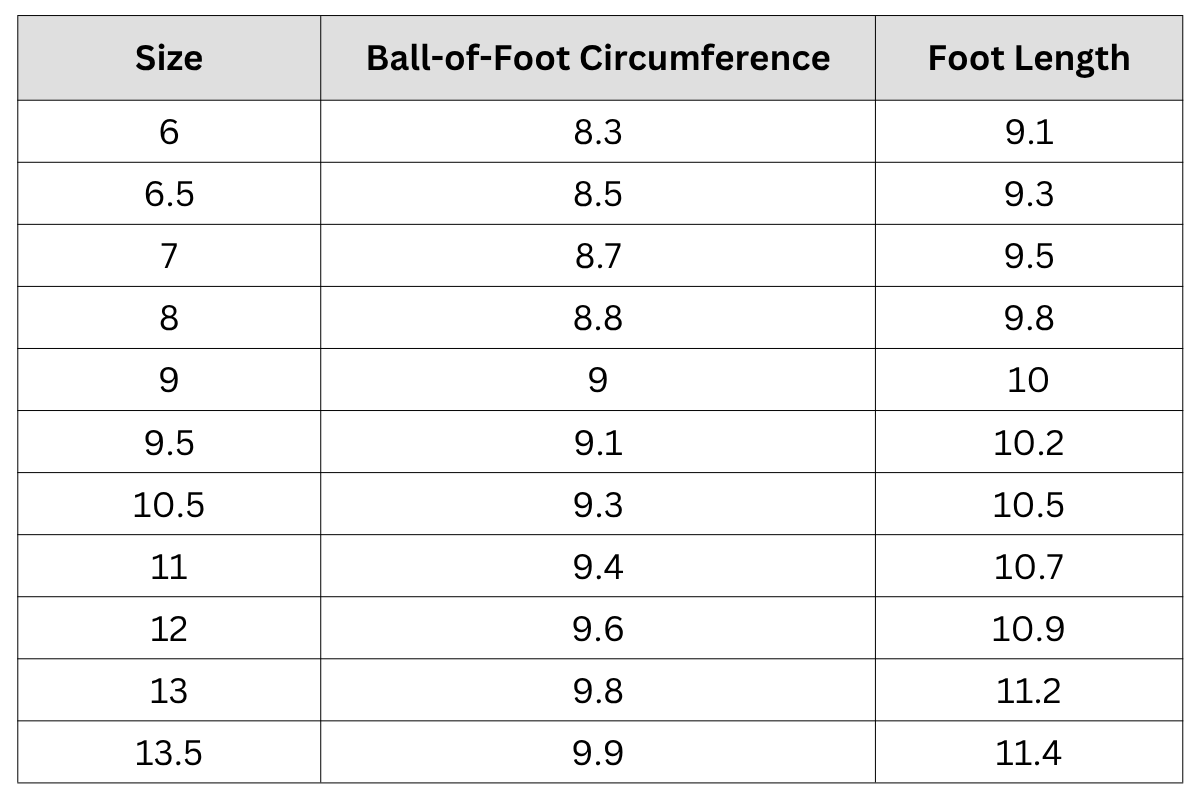Click the Size column header
Image resolution: width=1200 pixels, height=800 pixels.
pyautogui.click(x=168, y=58)
